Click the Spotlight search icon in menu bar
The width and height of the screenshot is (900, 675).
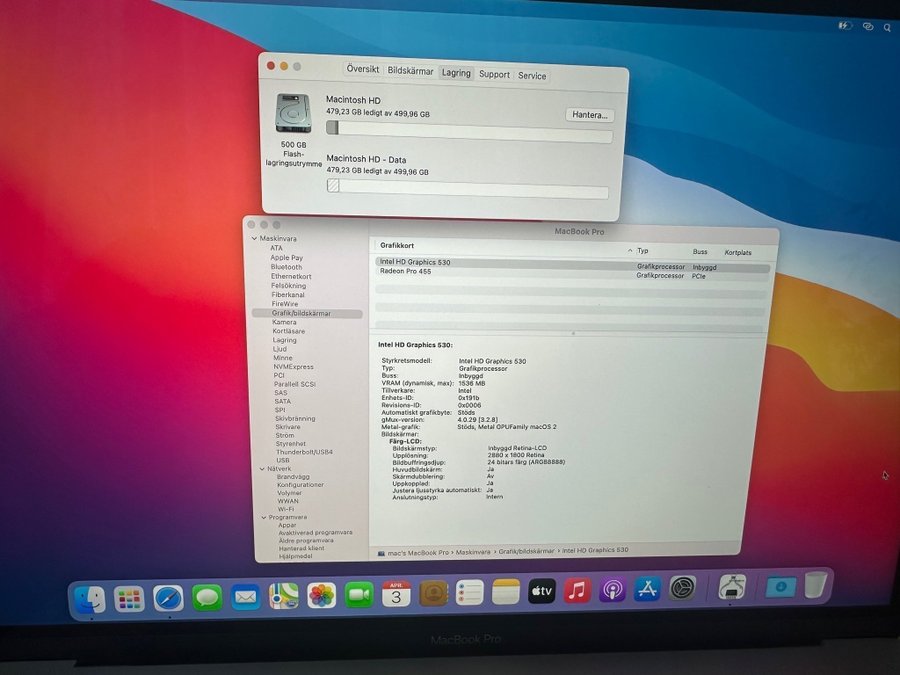[x=887, y=27]
